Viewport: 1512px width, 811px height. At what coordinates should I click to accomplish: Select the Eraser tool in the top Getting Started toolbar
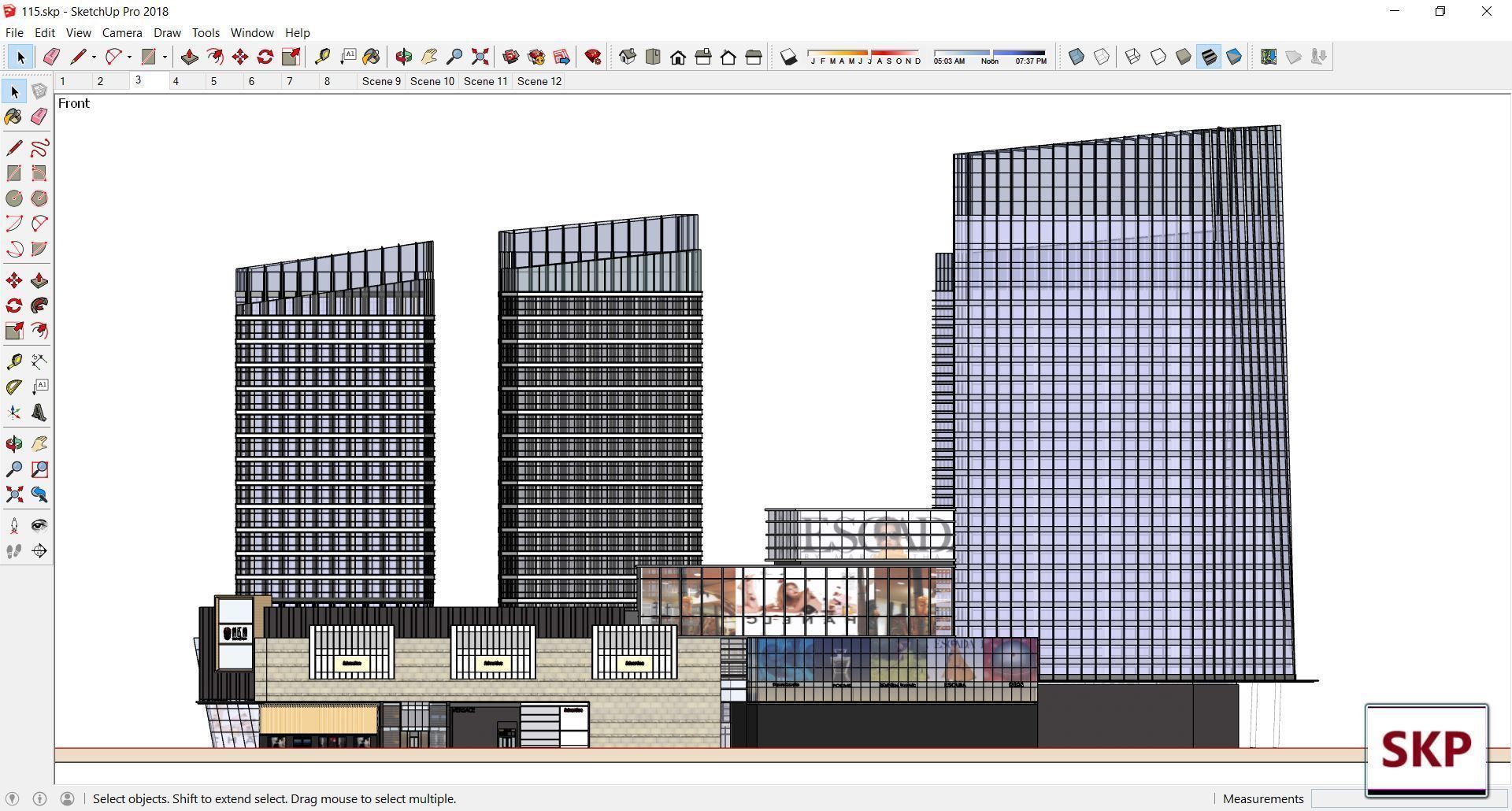51,57
